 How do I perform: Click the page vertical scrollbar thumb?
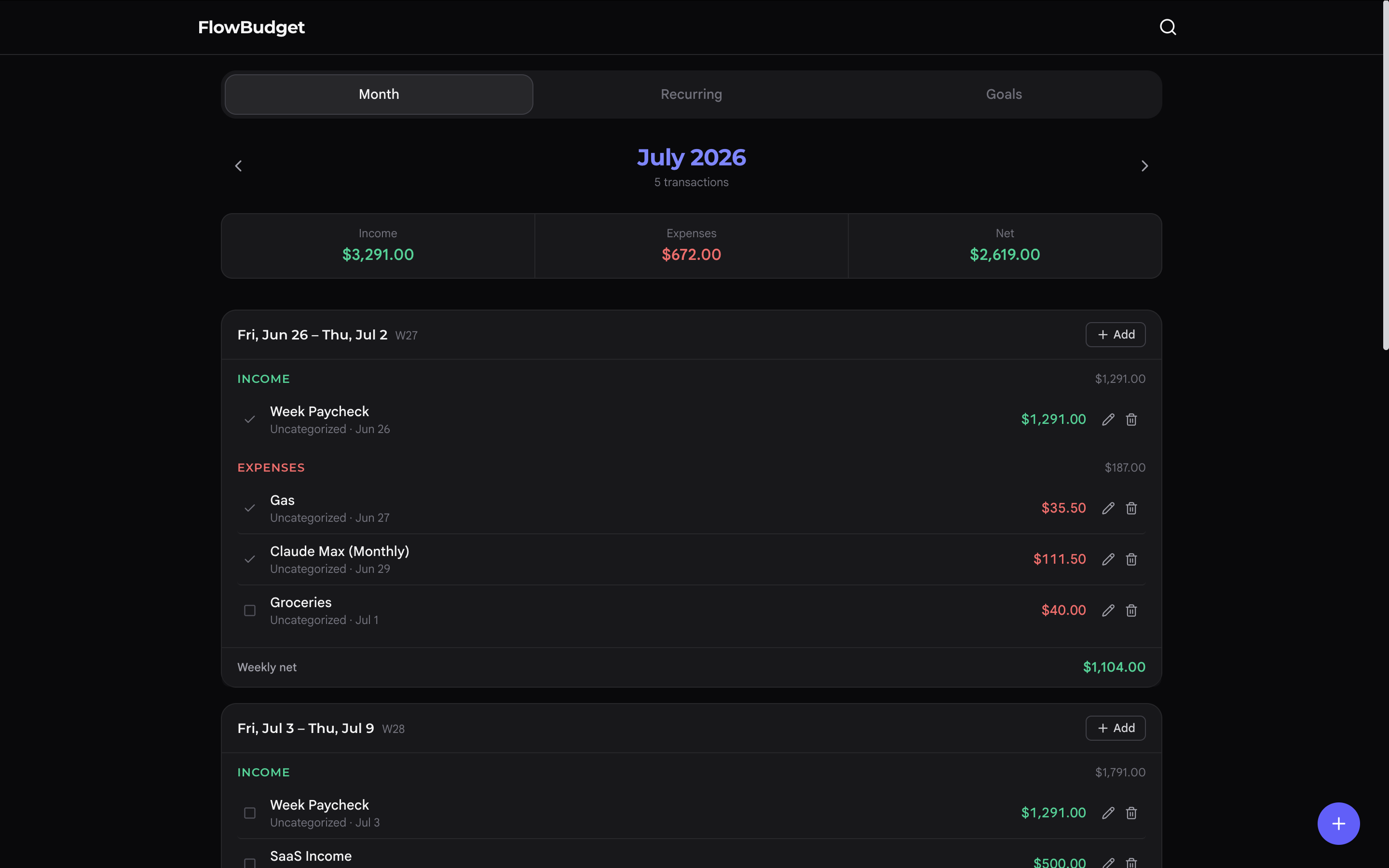coord(1385,175)
